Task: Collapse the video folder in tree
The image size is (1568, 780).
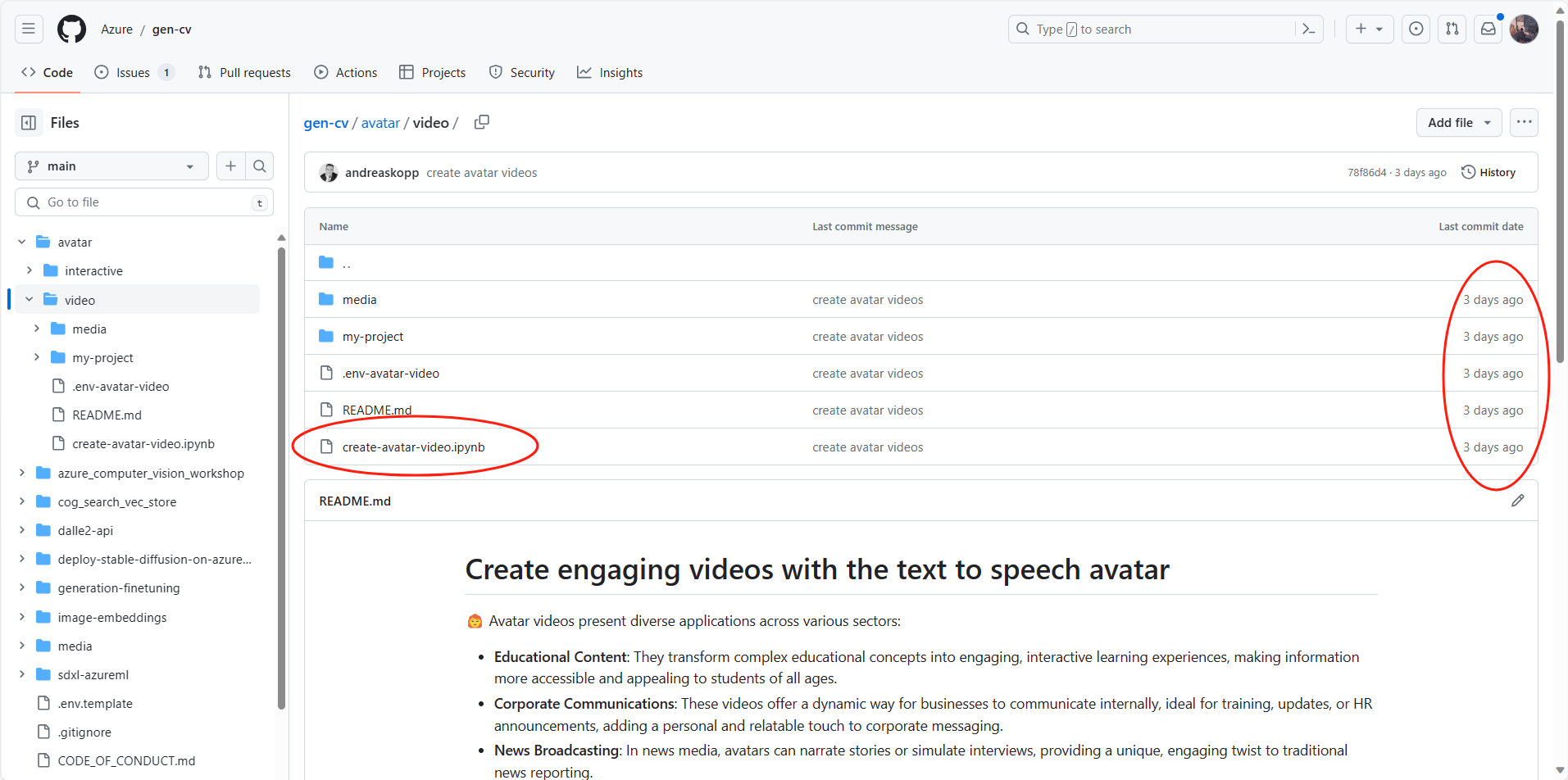Action: (30, 300)
